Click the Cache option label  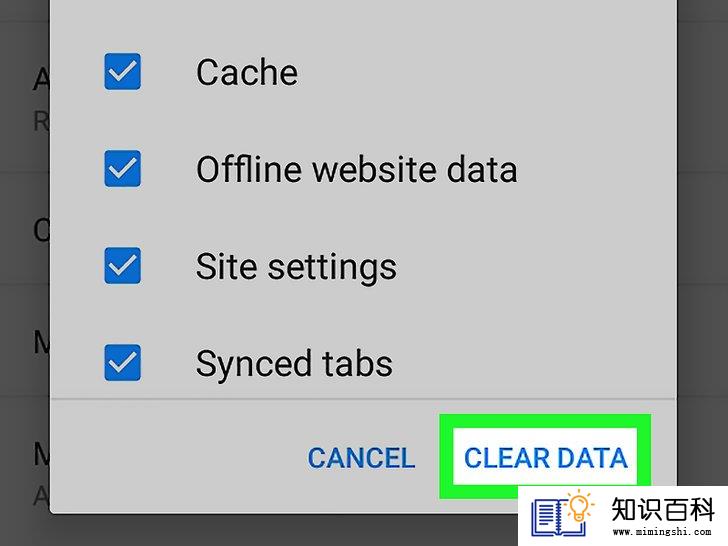tap(247, 72)
